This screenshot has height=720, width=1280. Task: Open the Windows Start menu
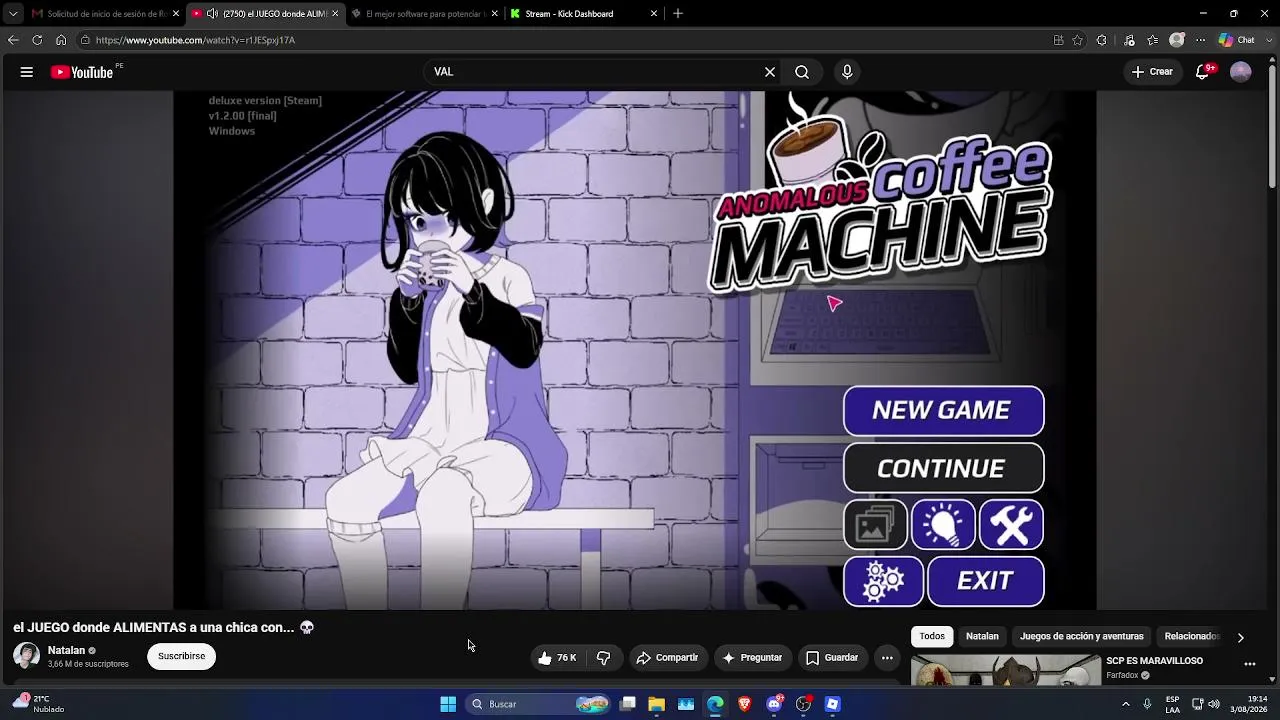448,704
